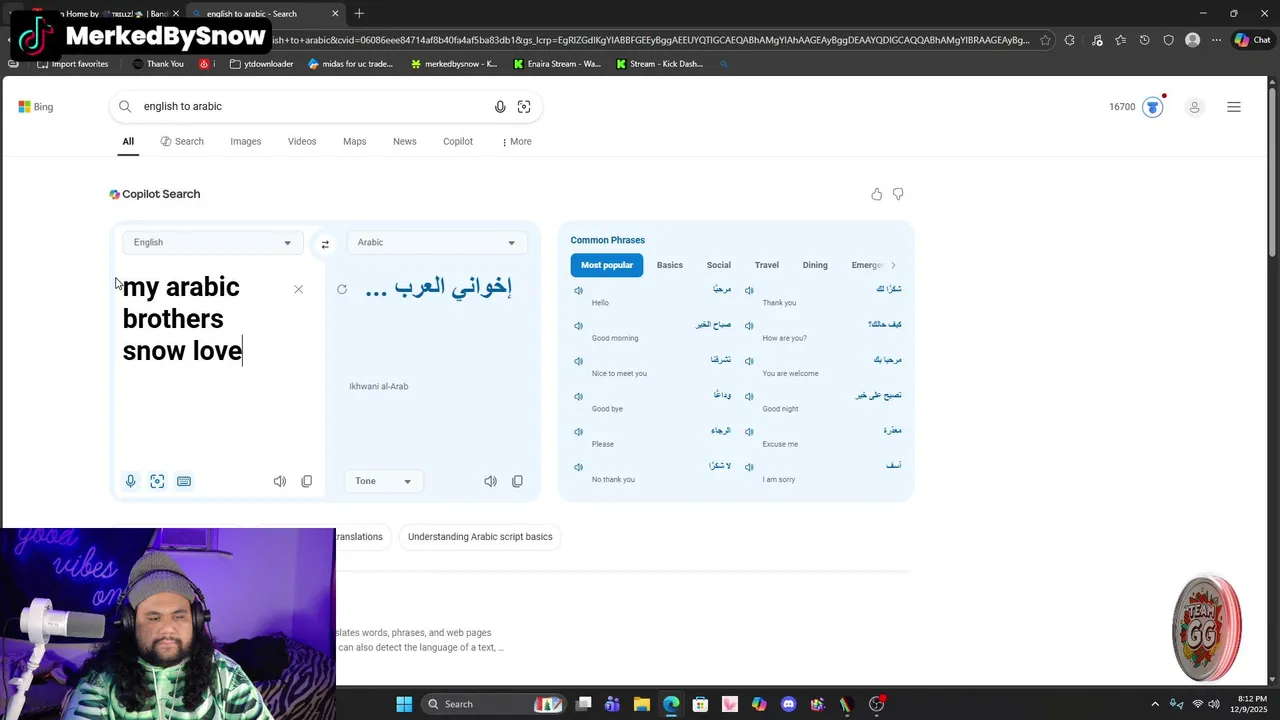Open the Bing account profile icon
The width and height of the screenshot is (1280, 720).
pyautogui.click(x=1194, y=107)
